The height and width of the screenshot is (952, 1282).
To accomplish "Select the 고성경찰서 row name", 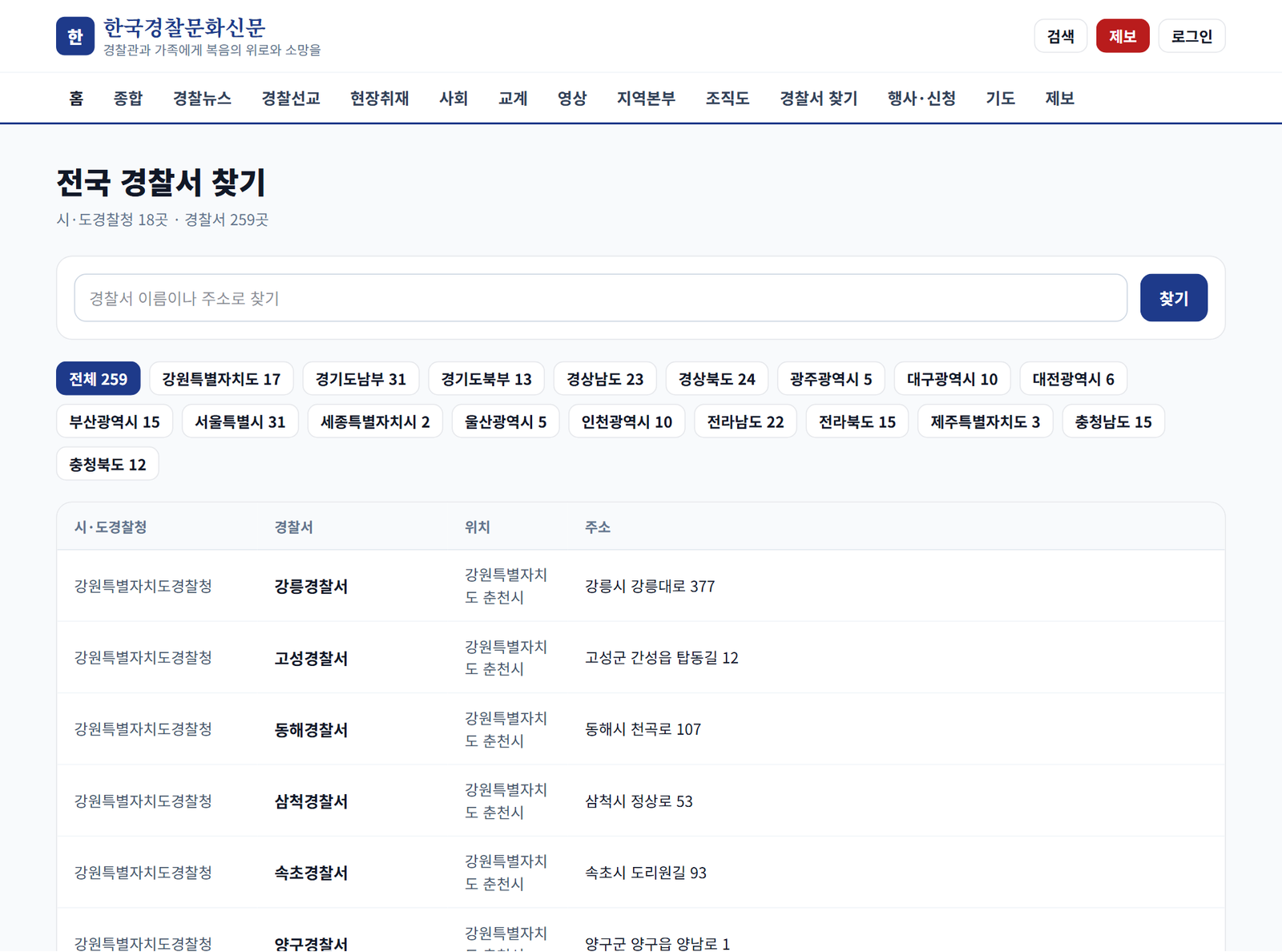I will [x=312, y=658].
